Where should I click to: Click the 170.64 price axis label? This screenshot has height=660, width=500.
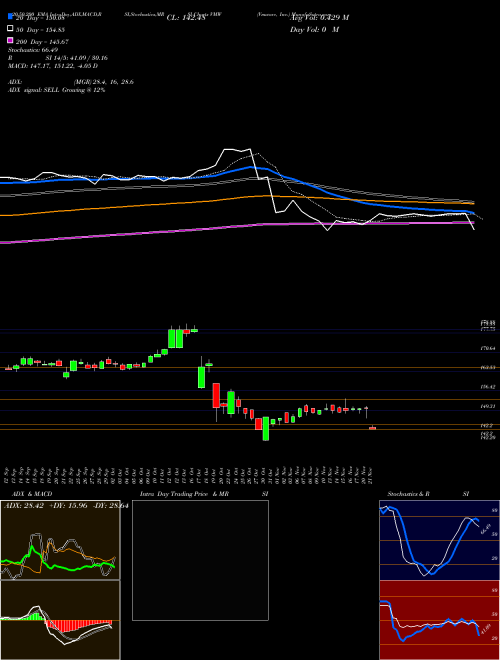[488, 349]
